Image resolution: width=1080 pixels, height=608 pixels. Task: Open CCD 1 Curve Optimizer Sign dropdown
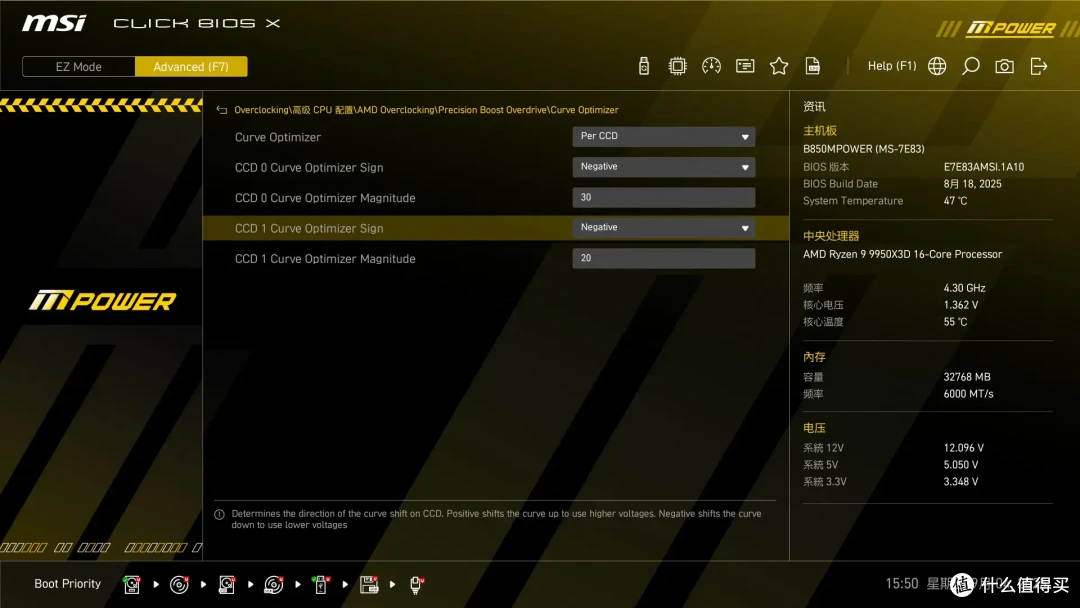(663, 227)
